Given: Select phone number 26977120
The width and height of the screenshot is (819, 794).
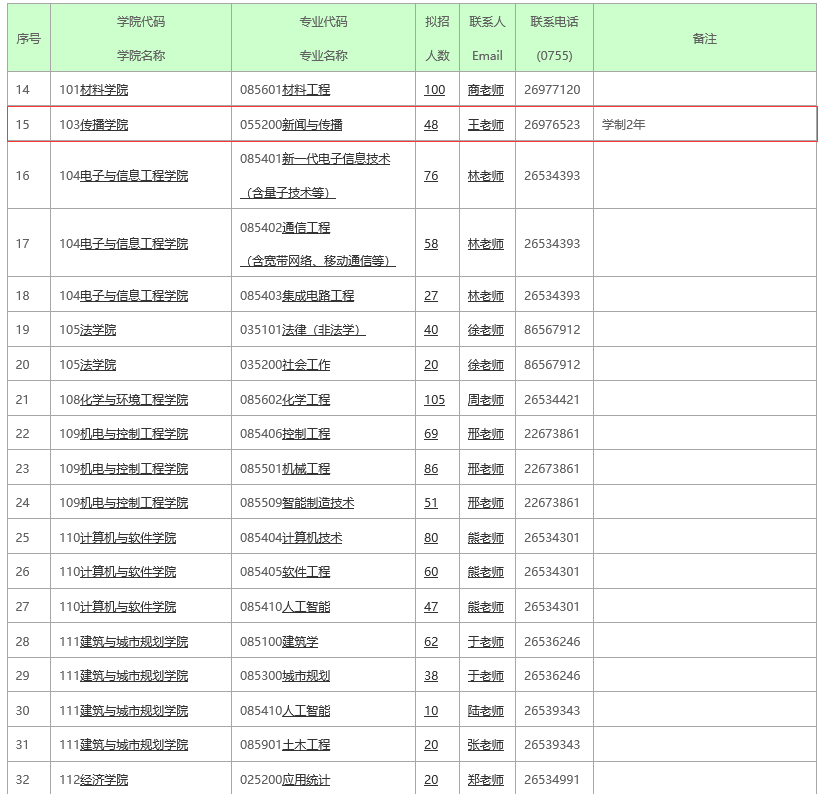Looking at the screenshot, I should tap(552, 90).
